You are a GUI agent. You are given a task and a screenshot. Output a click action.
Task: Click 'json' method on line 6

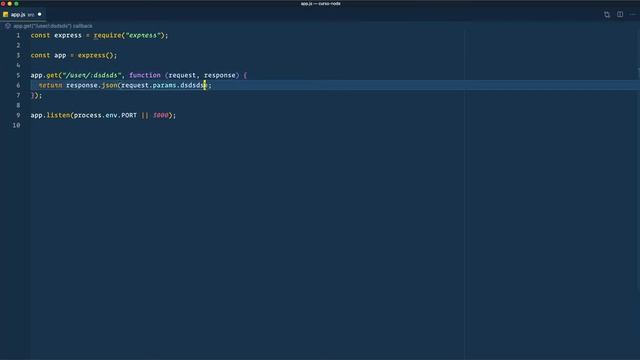click(110, 85)
